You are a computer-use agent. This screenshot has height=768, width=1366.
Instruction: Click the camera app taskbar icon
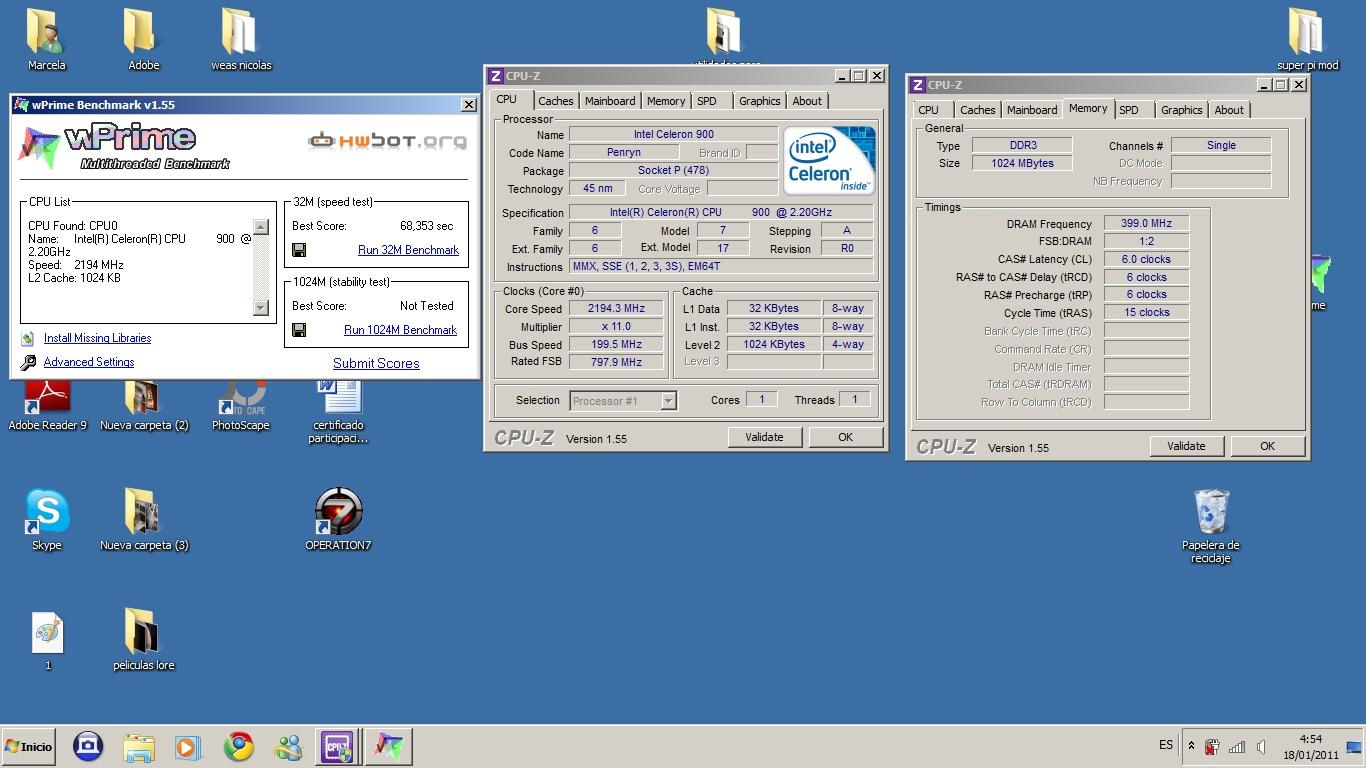[x=88, y=746]
